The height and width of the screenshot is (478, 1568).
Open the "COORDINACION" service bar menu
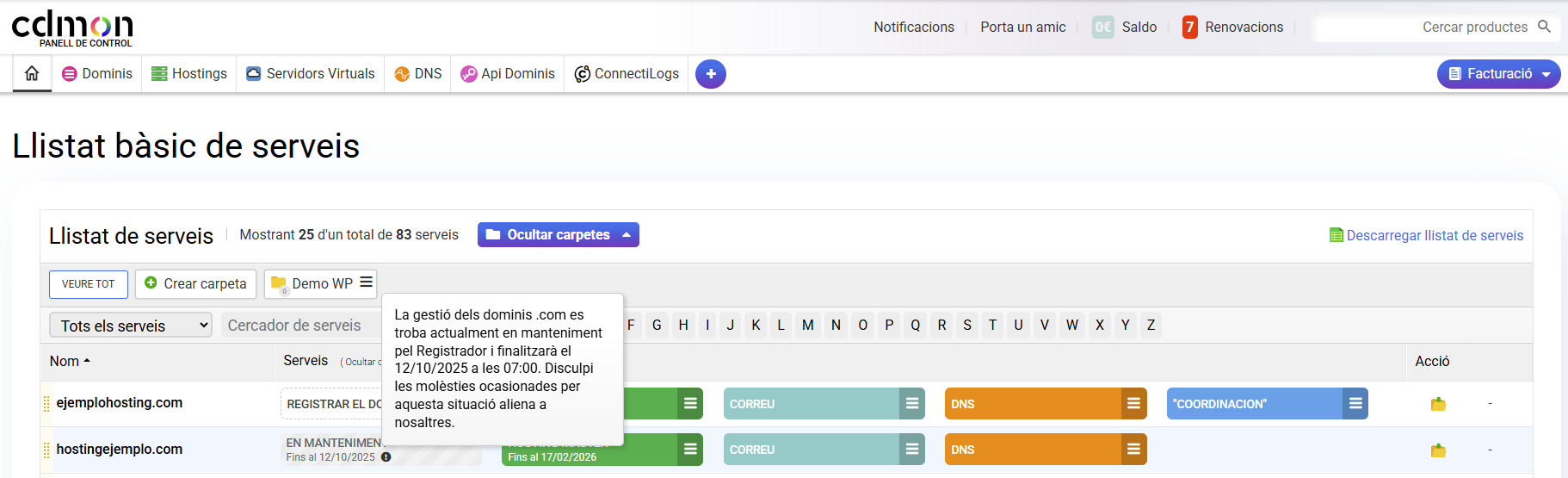(x=1355, y=404)
